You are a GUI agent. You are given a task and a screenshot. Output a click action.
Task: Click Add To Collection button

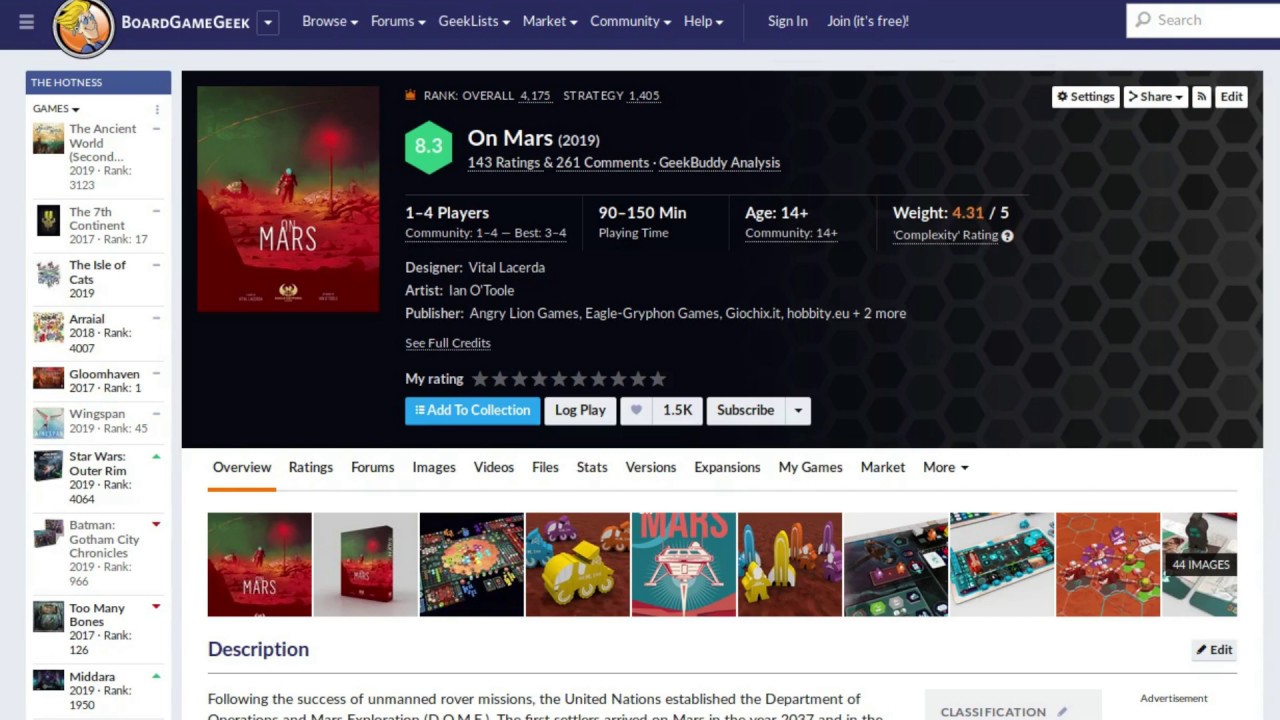(473, 410)
